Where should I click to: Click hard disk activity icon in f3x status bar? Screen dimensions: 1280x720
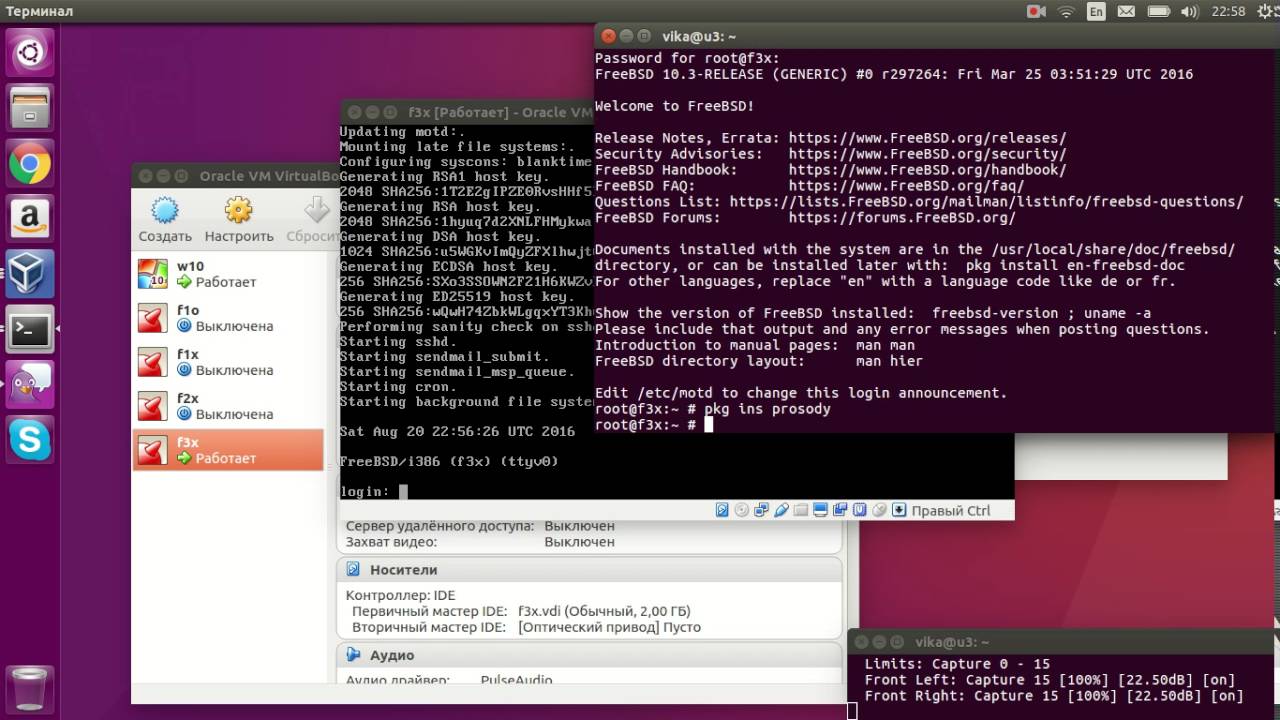click(x=722, y=510)
